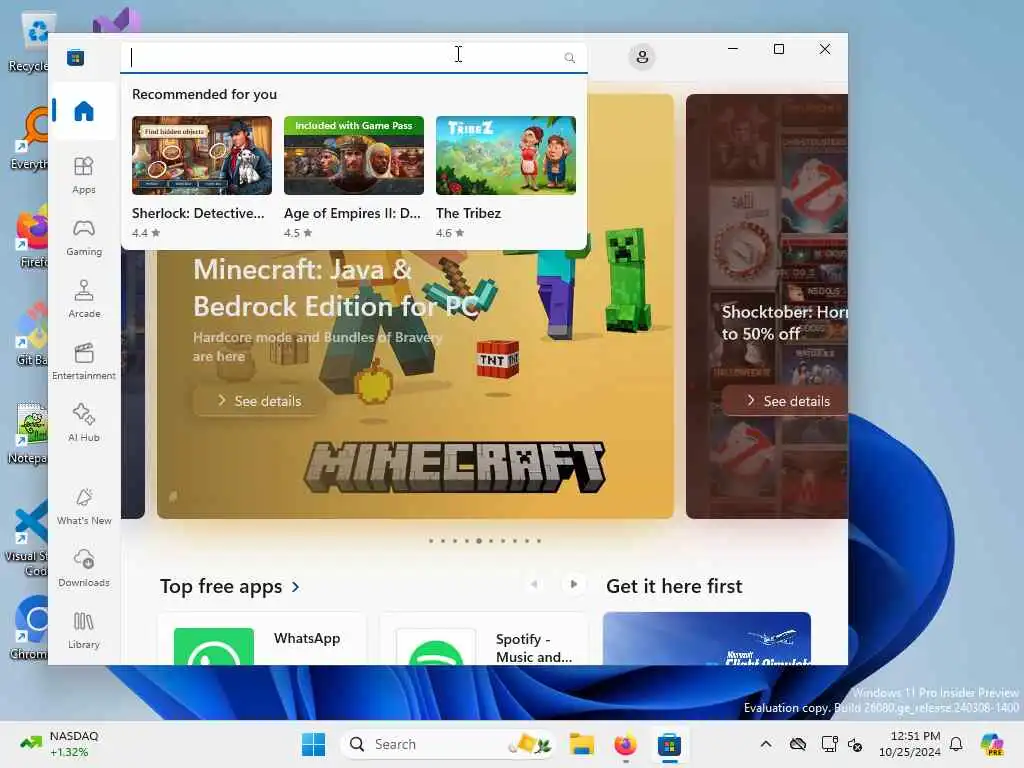Open the Apps section
Viewport: 1024px width, 768px height.
click(84, 175)
